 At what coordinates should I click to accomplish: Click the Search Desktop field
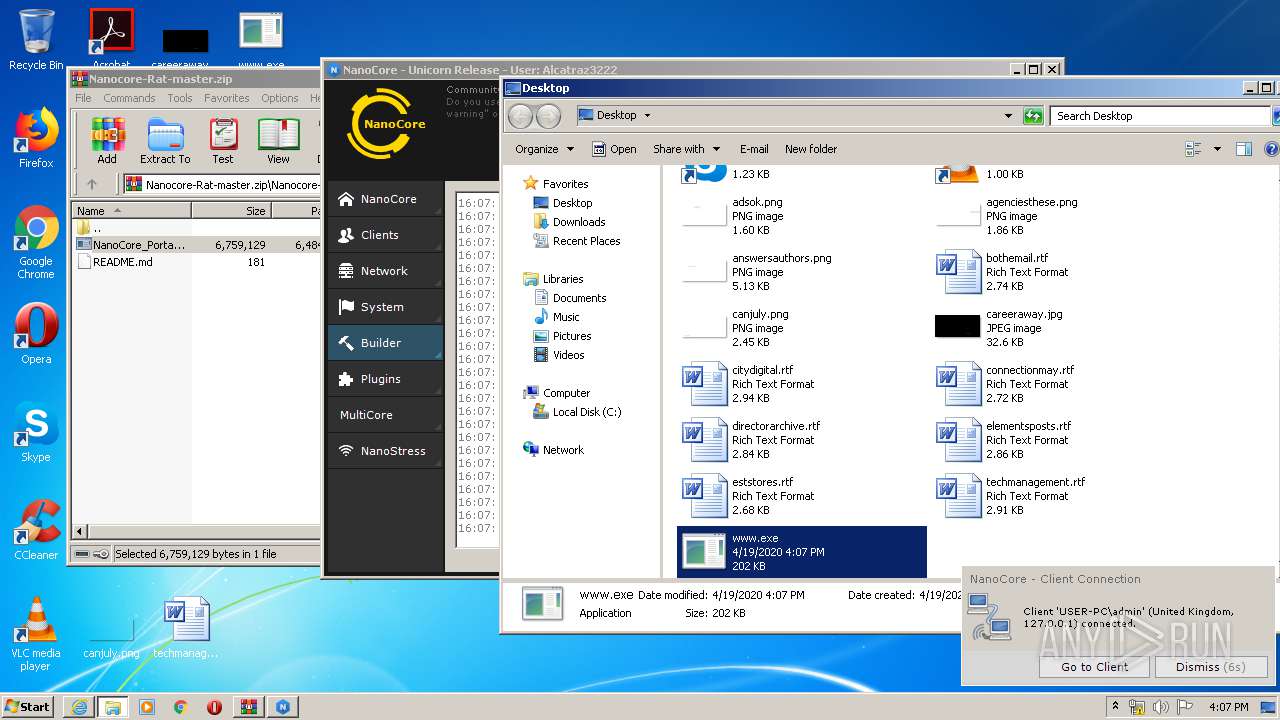point(1160,116)
